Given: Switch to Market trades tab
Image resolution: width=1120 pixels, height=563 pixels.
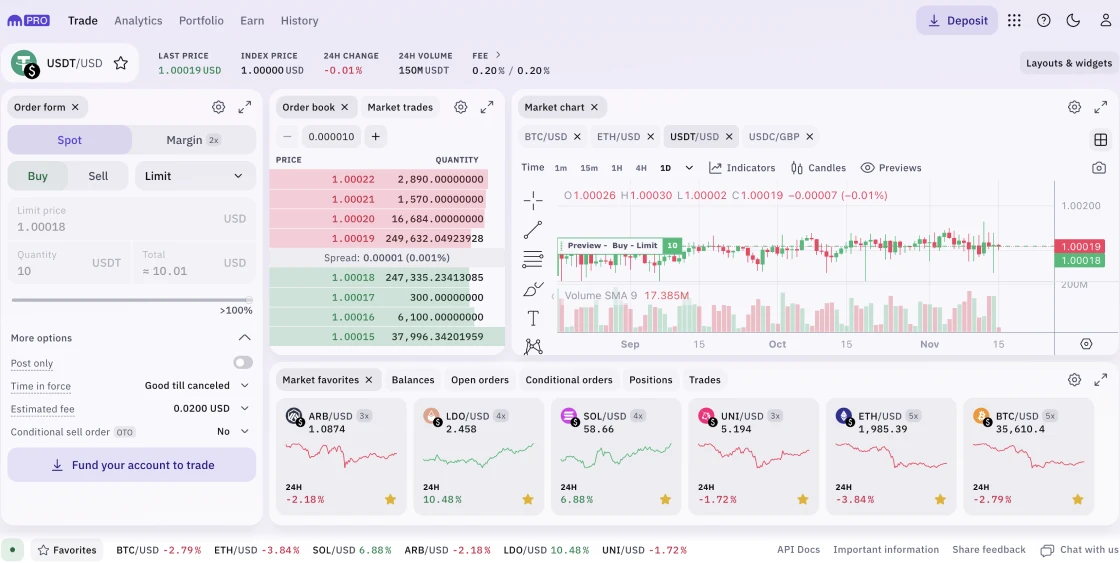Looking at the screenshot, I should pos(400,107).
